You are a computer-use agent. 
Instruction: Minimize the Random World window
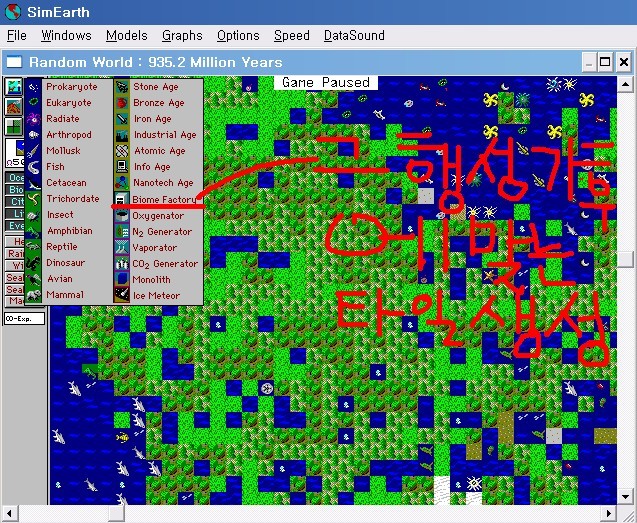(589, 62)
